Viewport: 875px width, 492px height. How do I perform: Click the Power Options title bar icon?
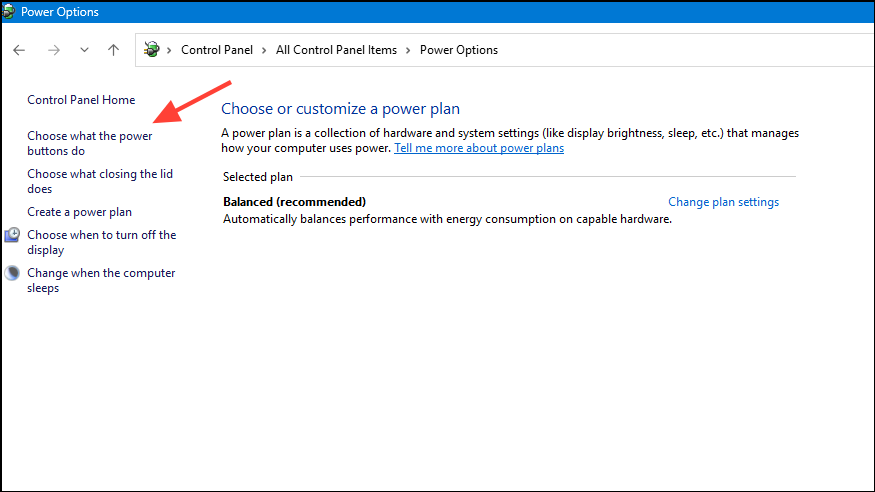tap(8, 11)
